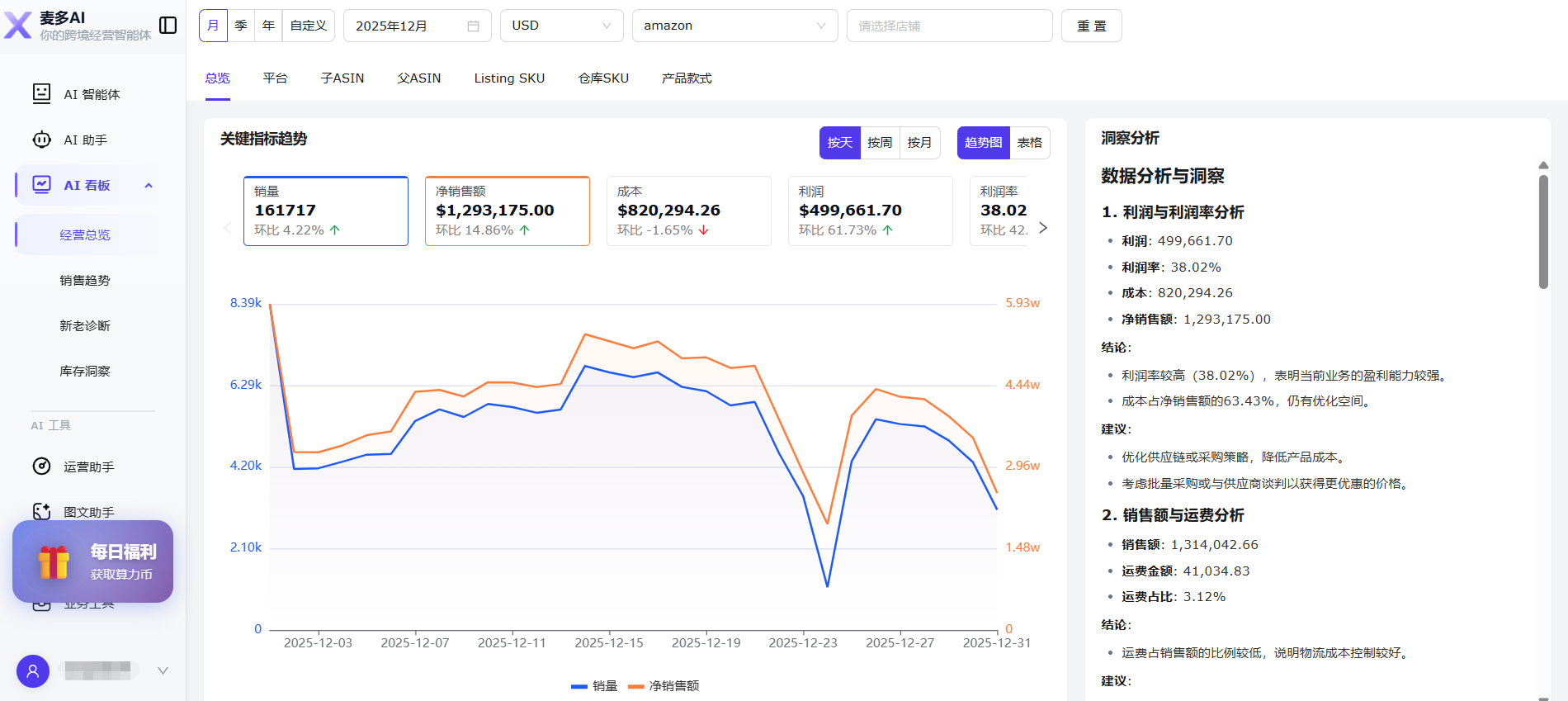The image size is (1568, 701).
Task: Click the calendar icon in date picker
Action: (x=473, y=26)
